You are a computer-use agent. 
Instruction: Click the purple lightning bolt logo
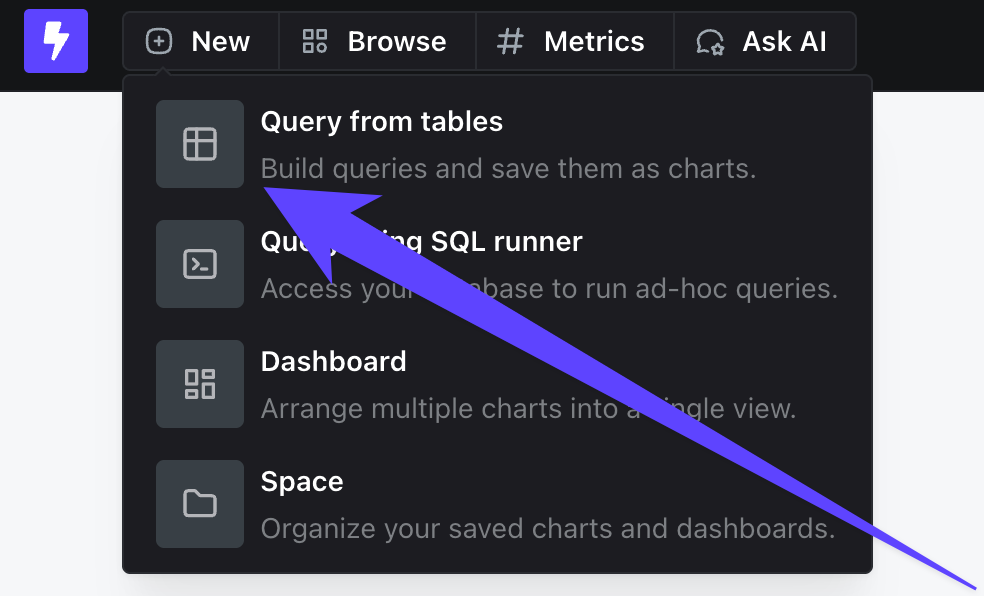pos(56,41)
